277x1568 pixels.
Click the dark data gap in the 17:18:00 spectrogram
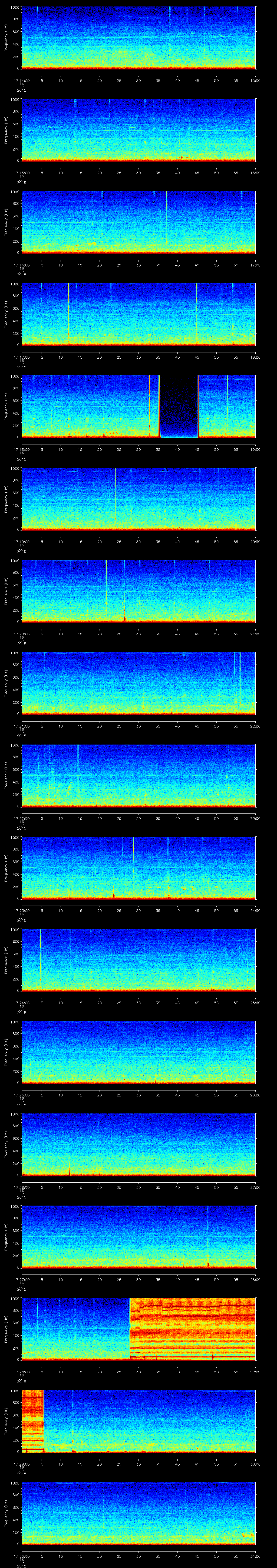[179, 407]
